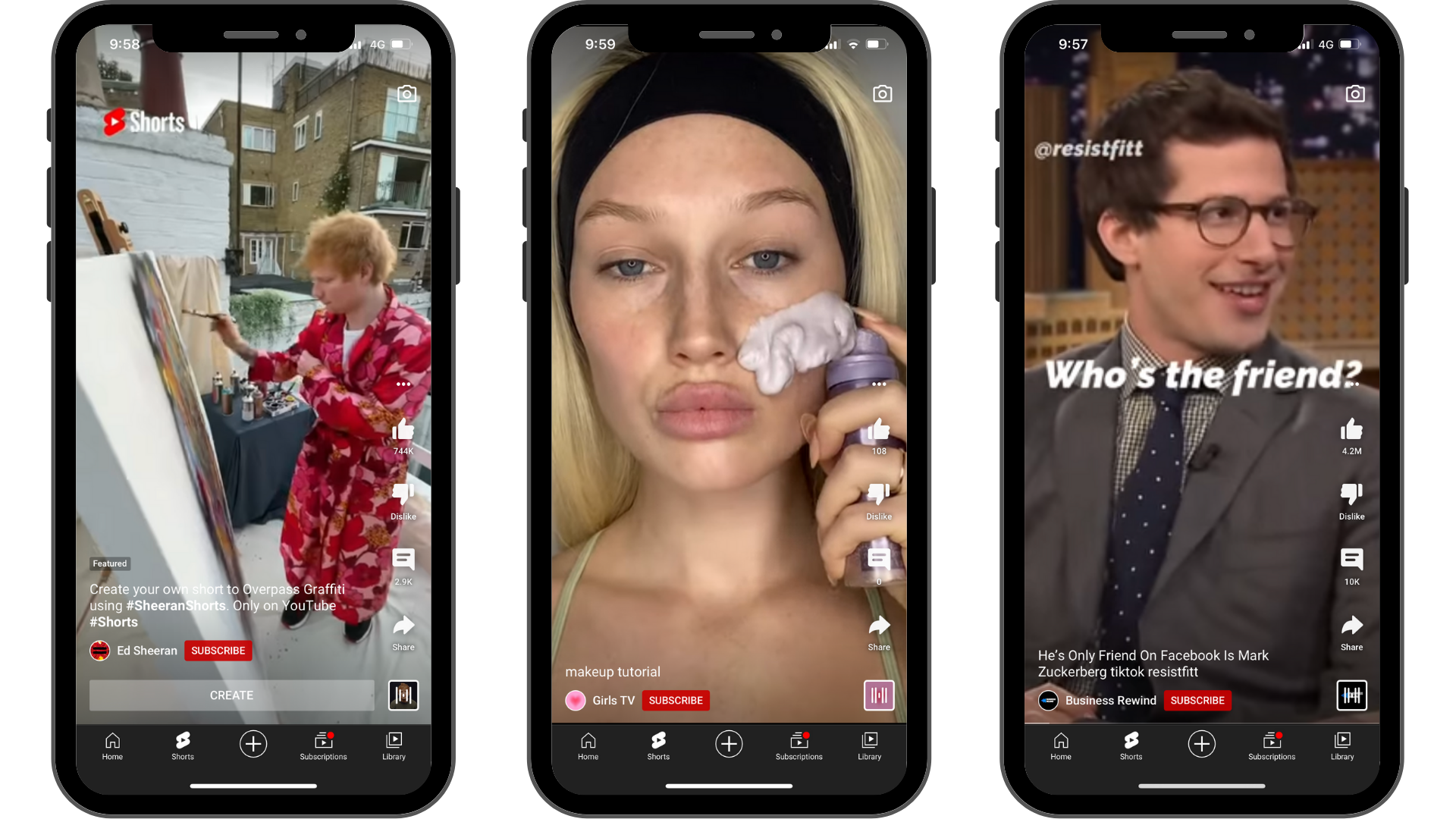Click the Shorts tab in bottom navigation

[x=183, y=745]
